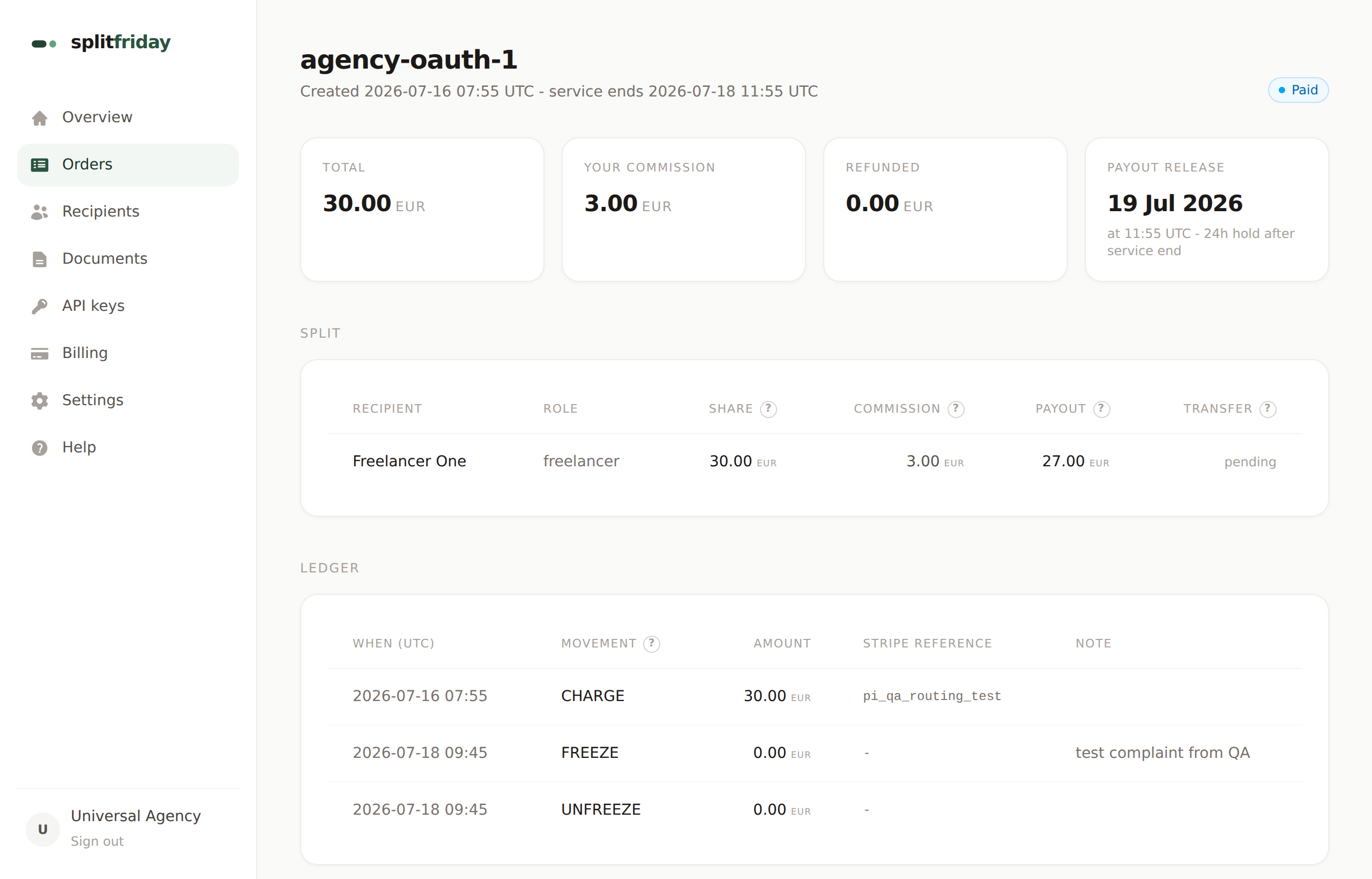The height and width of the screenshot is (879, 1372).
Task: Click the STRIPE REFERENCE column header
Action: [x=927, y=643]
